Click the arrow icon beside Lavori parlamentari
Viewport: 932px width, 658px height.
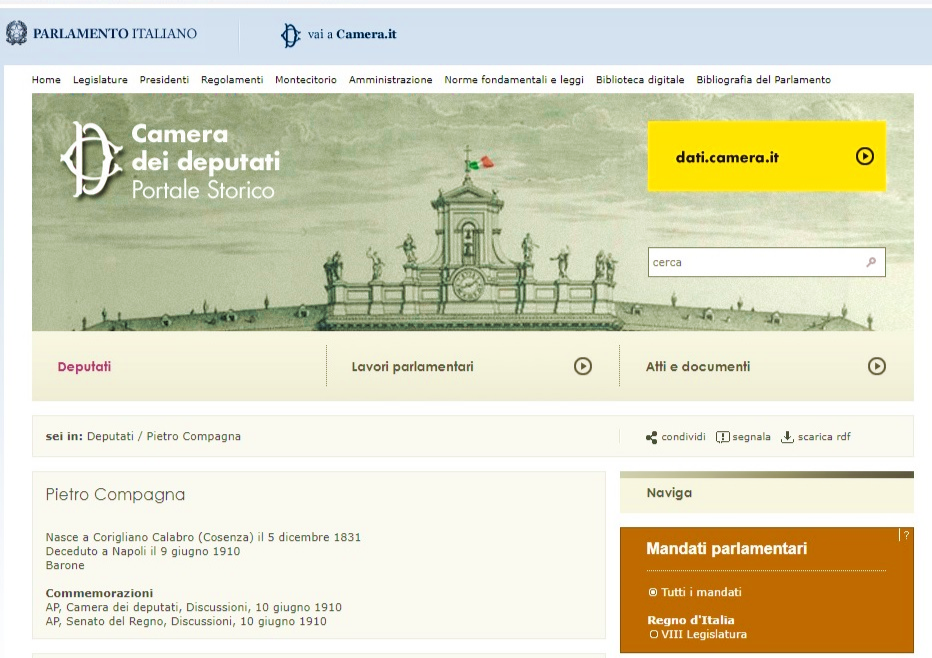[582, 366]
